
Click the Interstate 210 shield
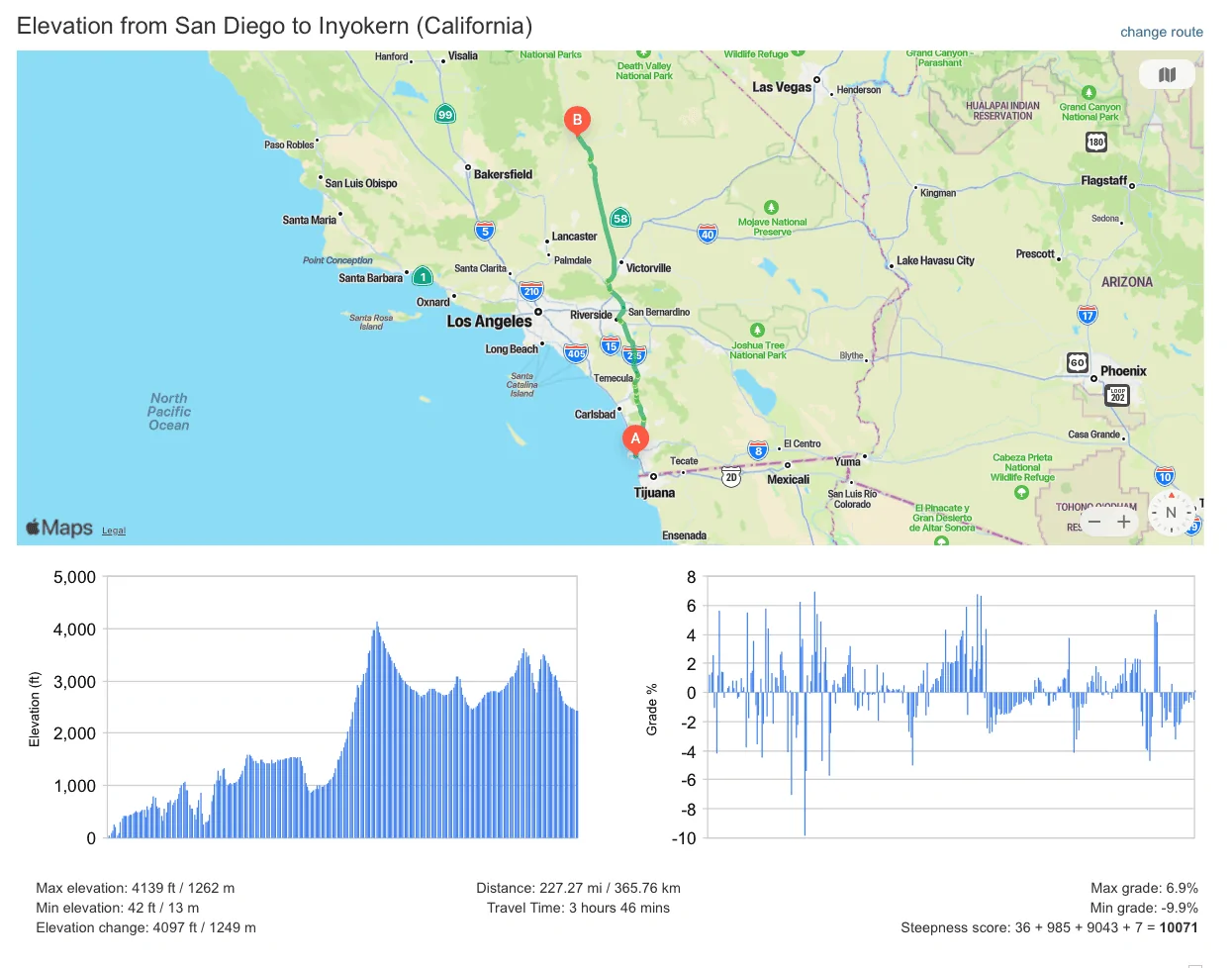point(531,291)
